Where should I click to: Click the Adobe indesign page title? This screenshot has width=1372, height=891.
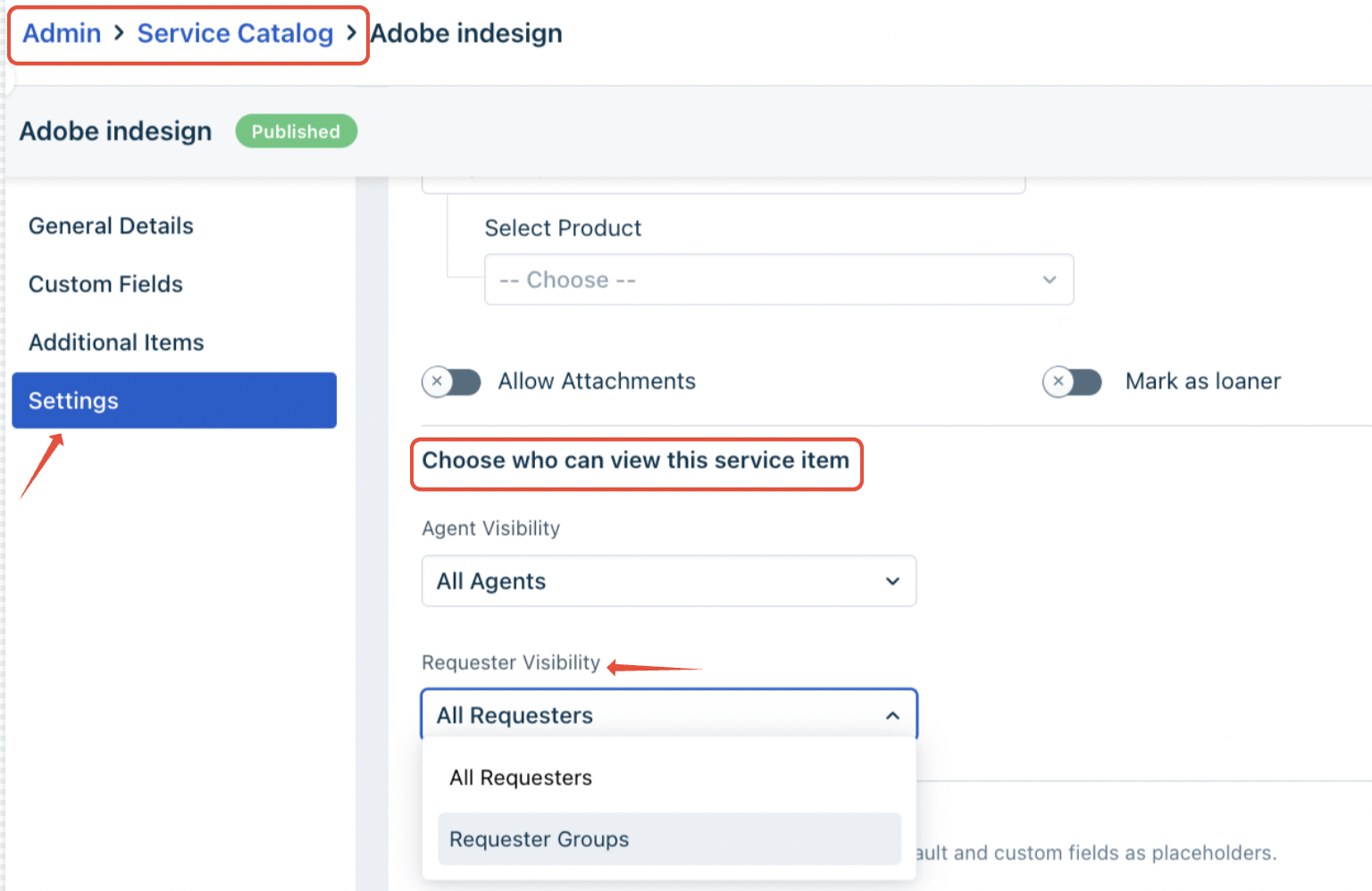tap(115, 131)
